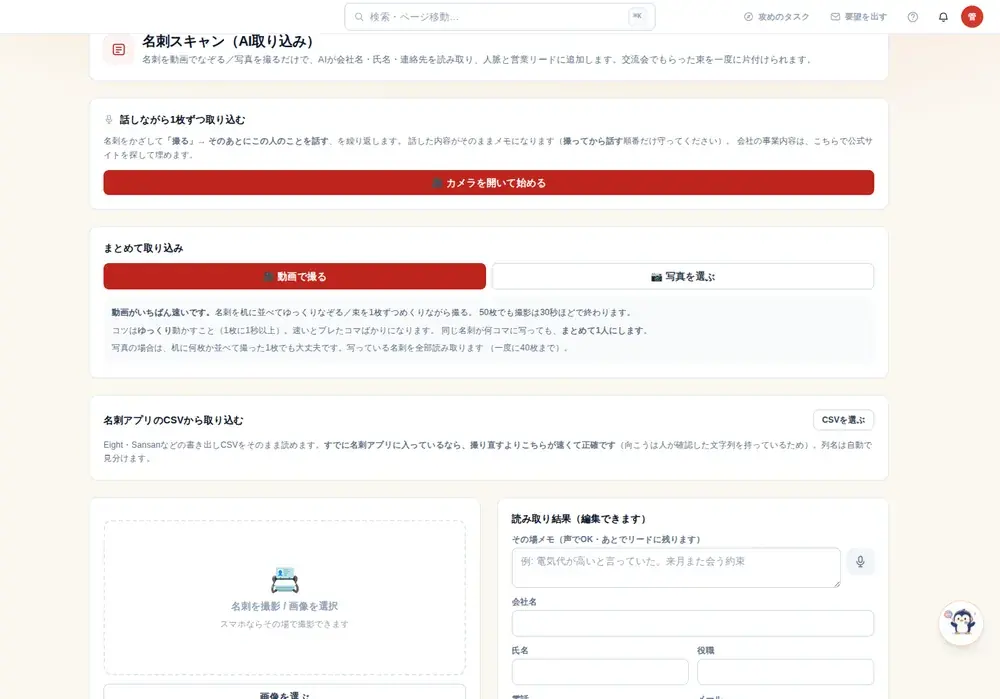Click the 役職 input field

(x=786, y=672)
